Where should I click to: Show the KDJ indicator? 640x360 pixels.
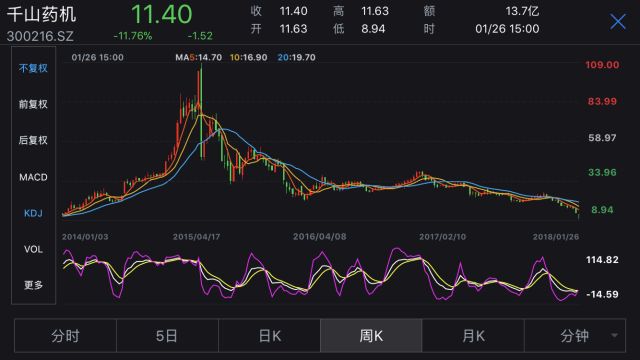(33, 213)
